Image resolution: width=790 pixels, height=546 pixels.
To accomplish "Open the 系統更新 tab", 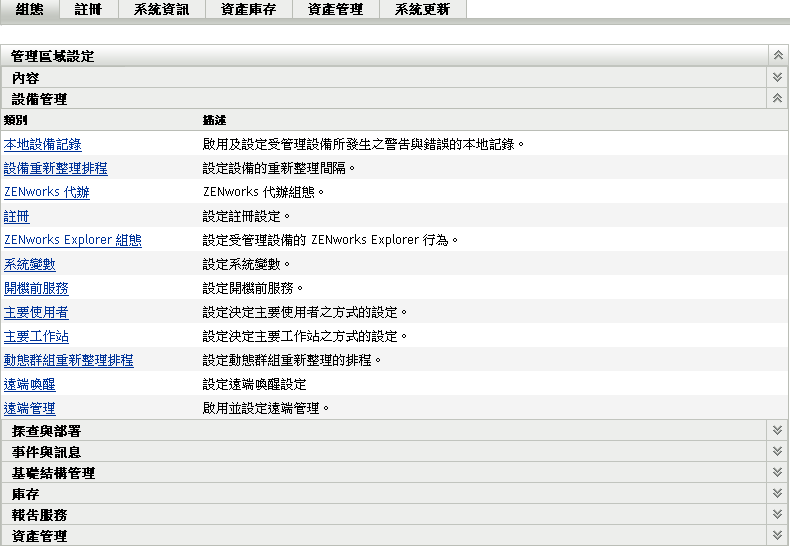I will click(x=423, y=10).
